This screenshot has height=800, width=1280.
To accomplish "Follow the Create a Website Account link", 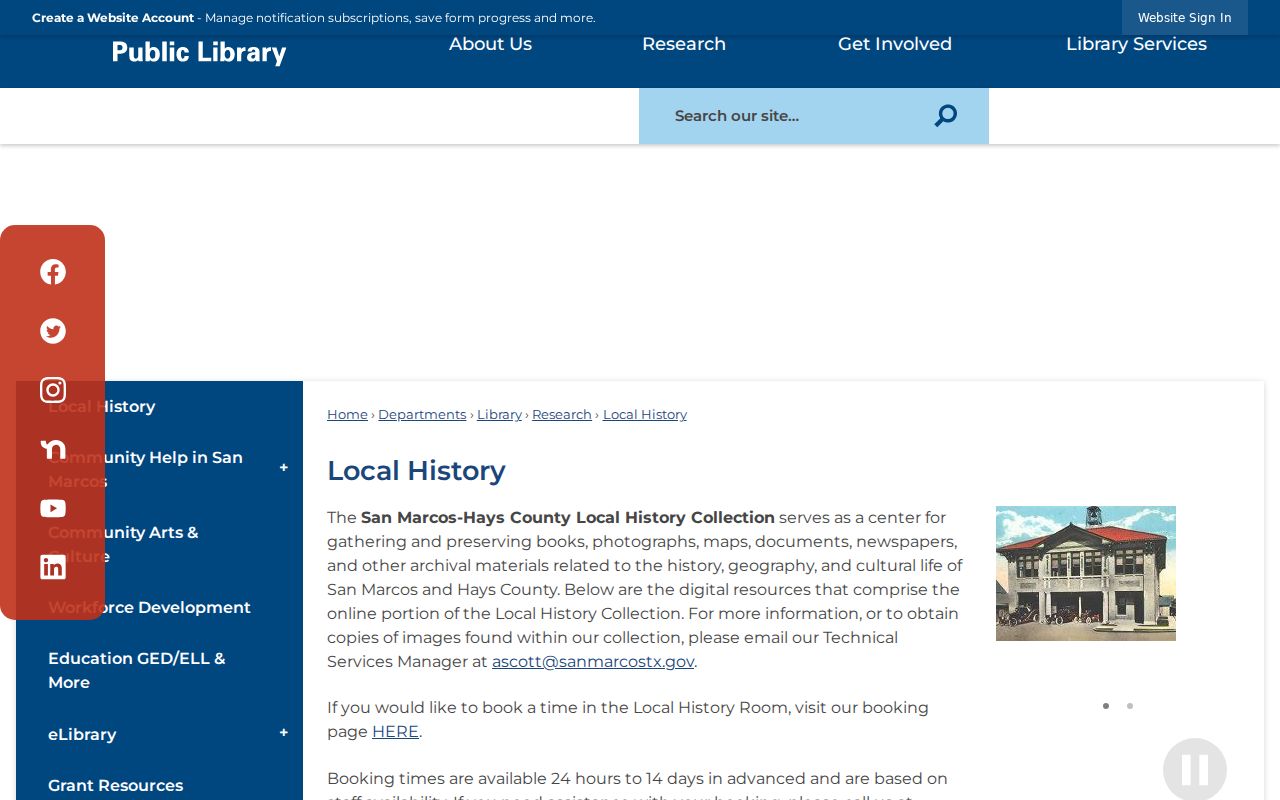I will tap(113, 17).
